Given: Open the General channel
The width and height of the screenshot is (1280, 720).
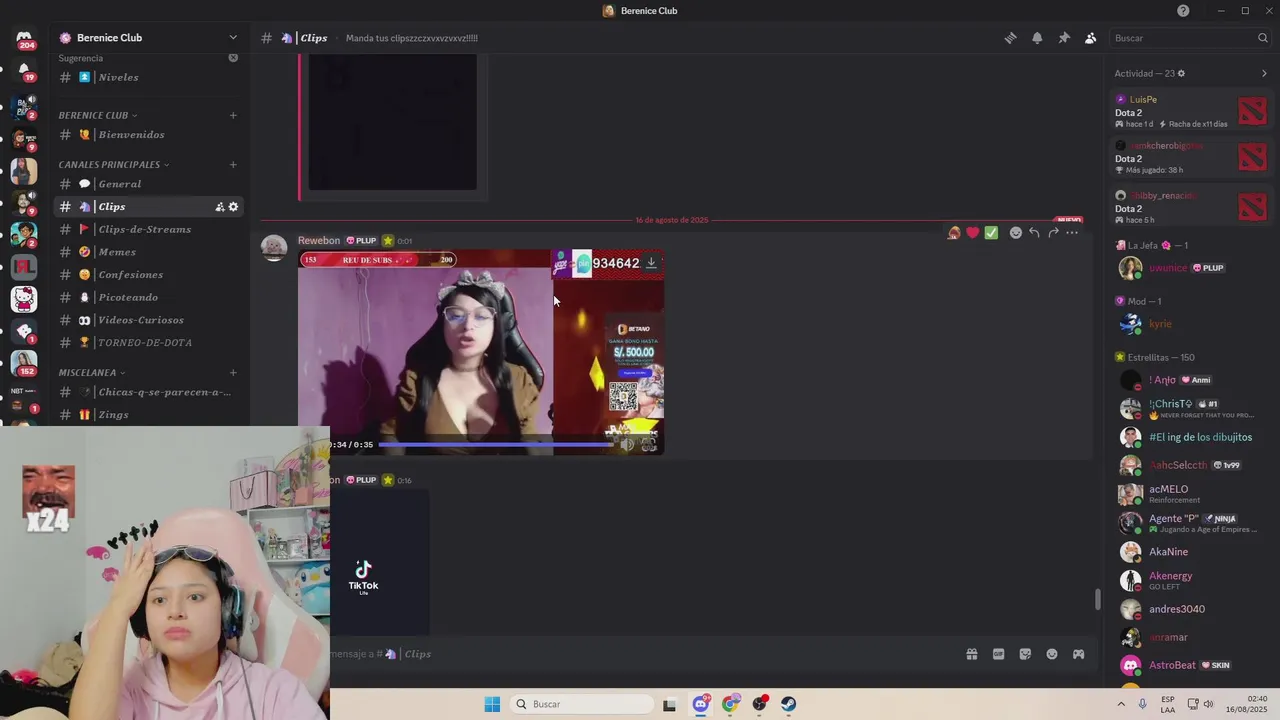Looking at the screenshot, I should pyautogui.click(x=119, y=184).
